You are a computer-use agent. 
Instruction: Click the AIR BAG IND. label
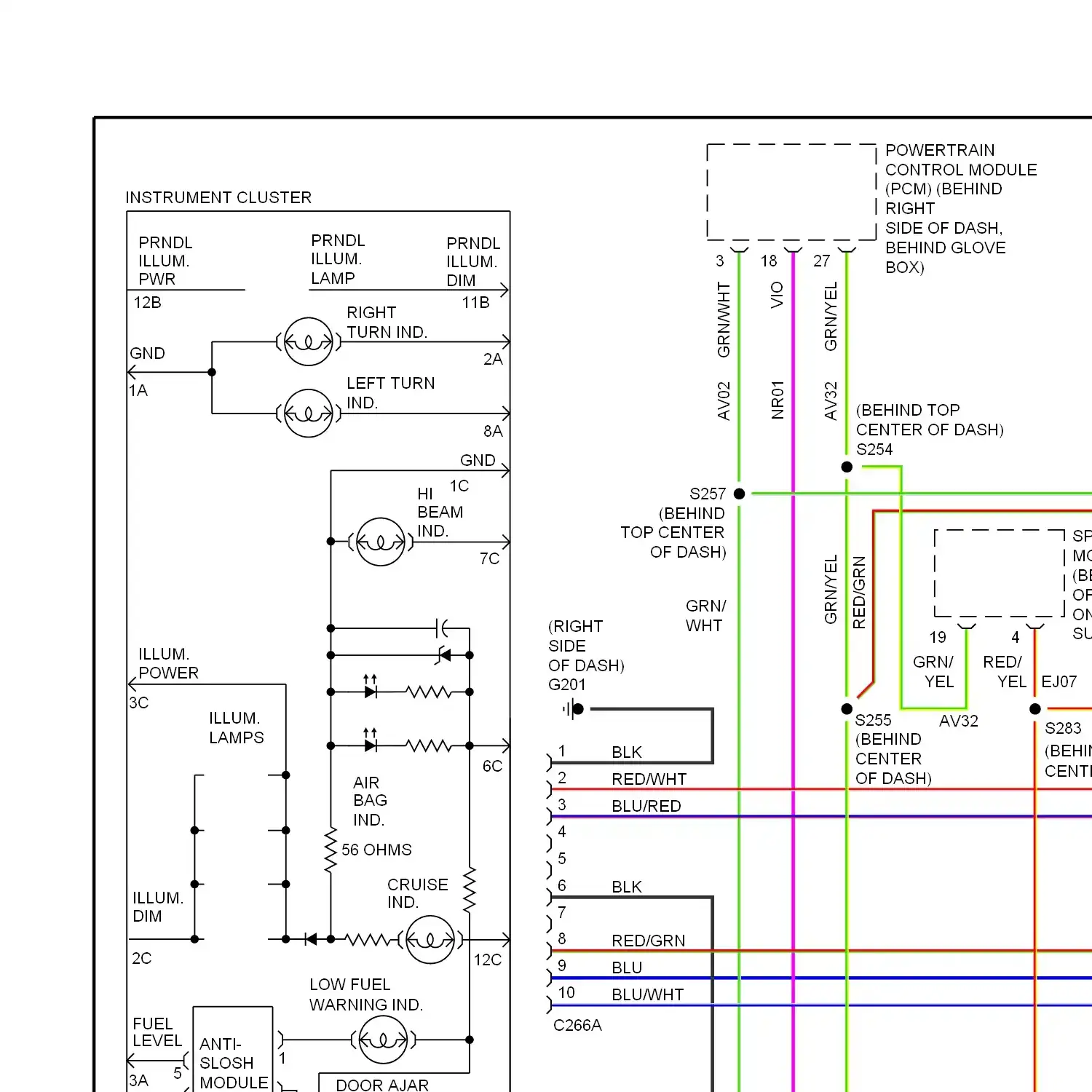point(370,801)
